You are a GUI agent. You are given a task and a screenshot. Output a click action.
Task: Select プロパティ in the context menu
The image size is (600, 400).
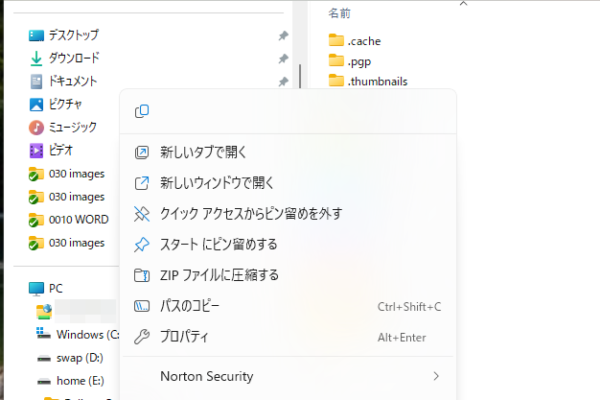click(185, 337)
